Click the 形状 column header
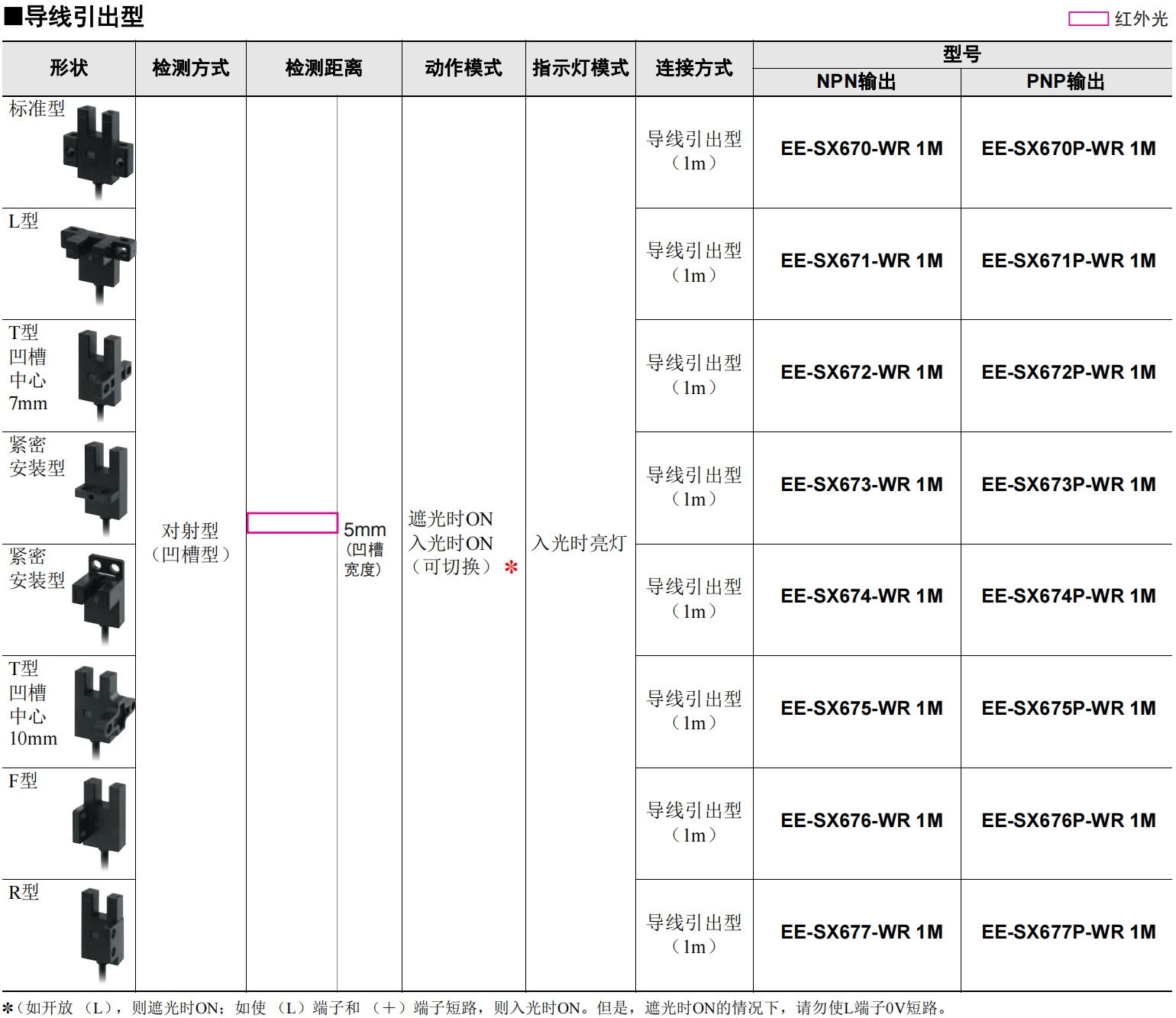1176x1018 pixels. click(69, 68)
